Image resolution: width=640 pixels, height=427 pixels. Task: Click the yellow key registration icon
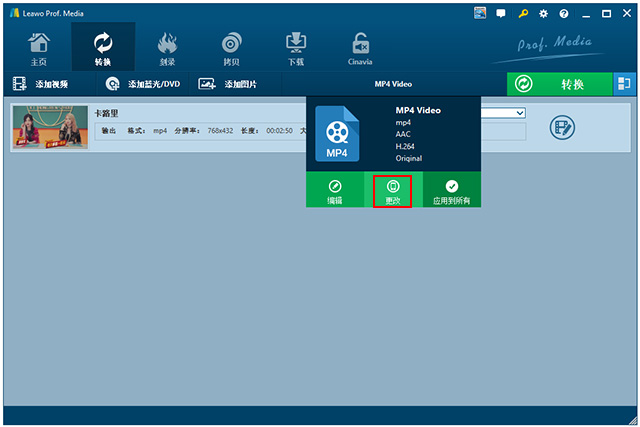click(x=523, y=13)
